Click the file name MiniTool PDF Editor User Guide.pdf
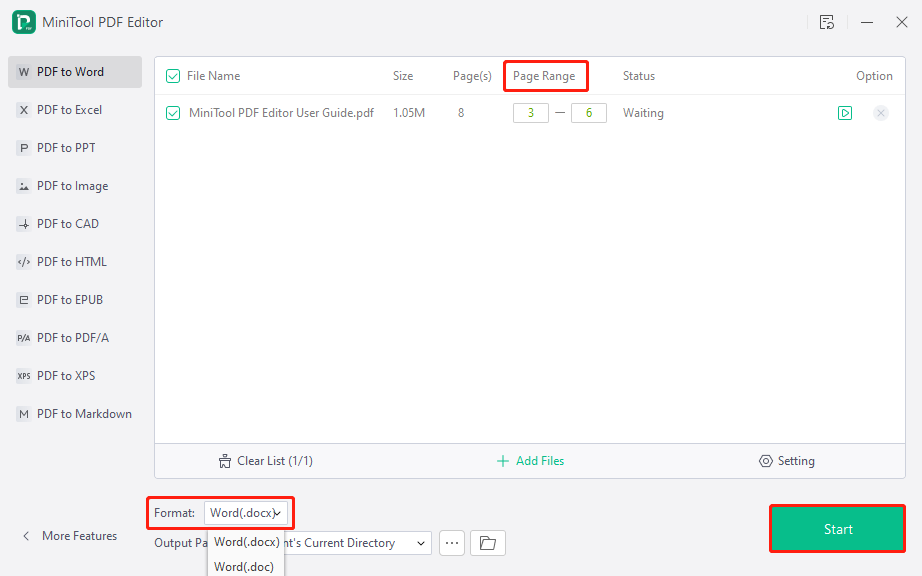The width and height of the screenshot is (922, 576). coord(281,113)
